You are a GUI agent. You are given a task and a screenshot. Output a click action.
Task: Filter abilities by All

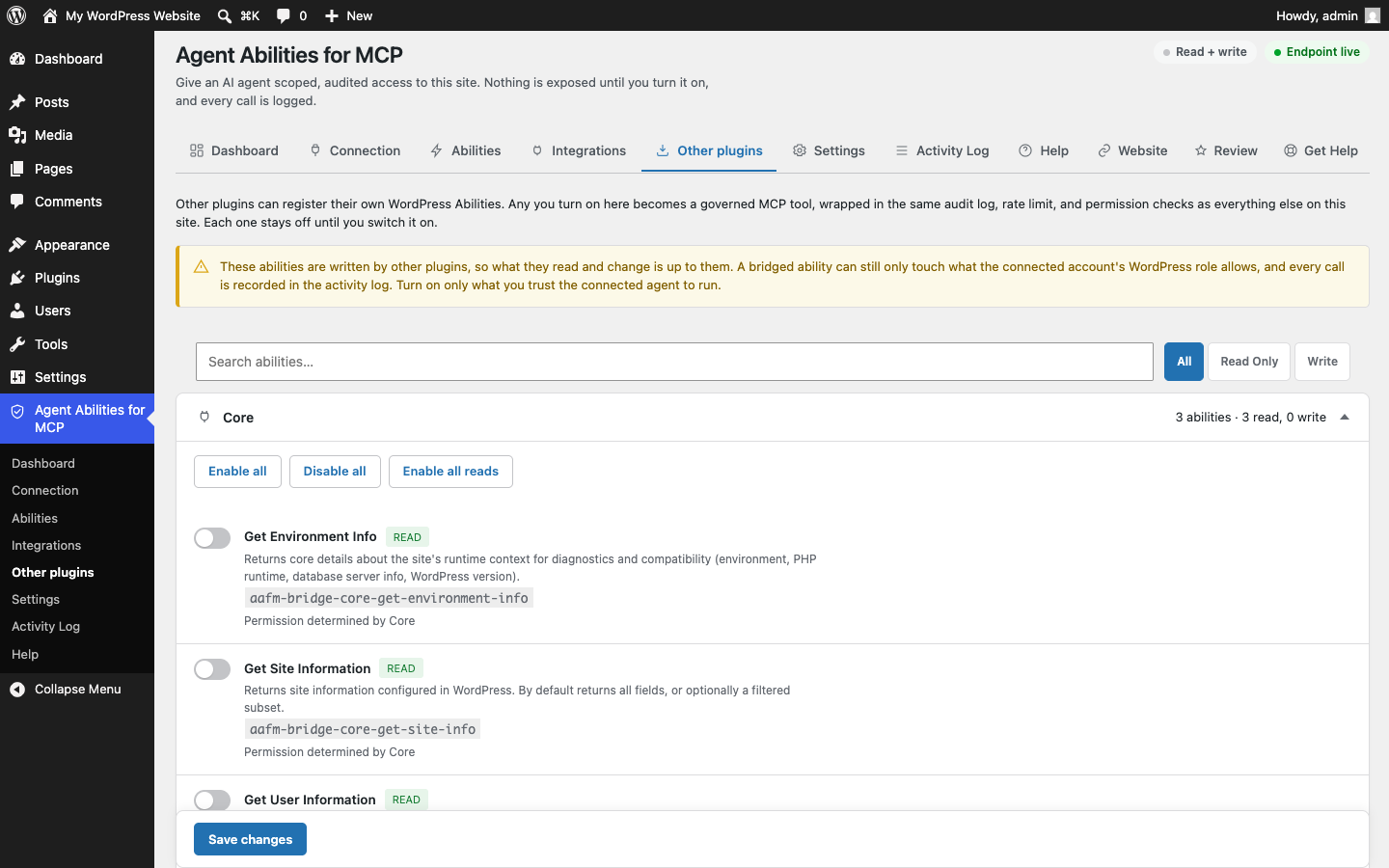point(1184,362)
